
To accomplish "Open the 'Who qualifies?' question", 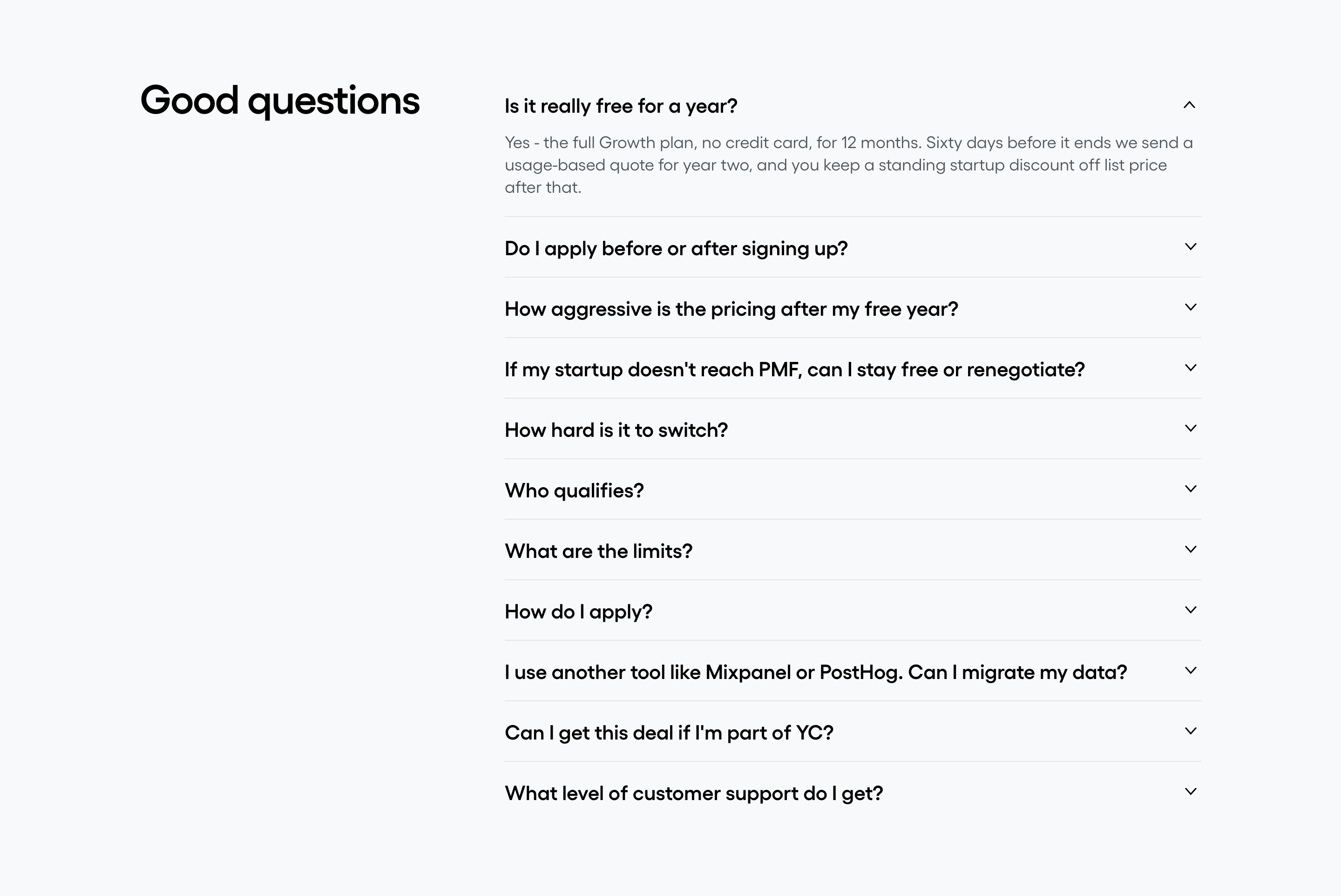I will coord(574,491).
